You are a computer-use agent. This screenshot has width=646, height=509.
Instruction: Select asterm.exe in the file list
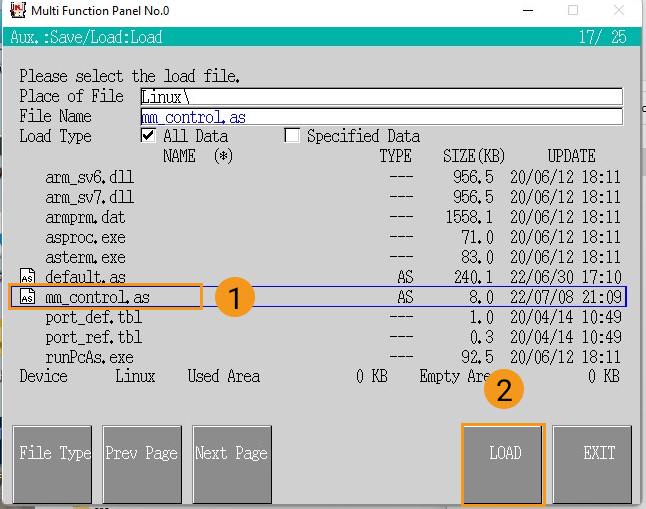point(86,257)
